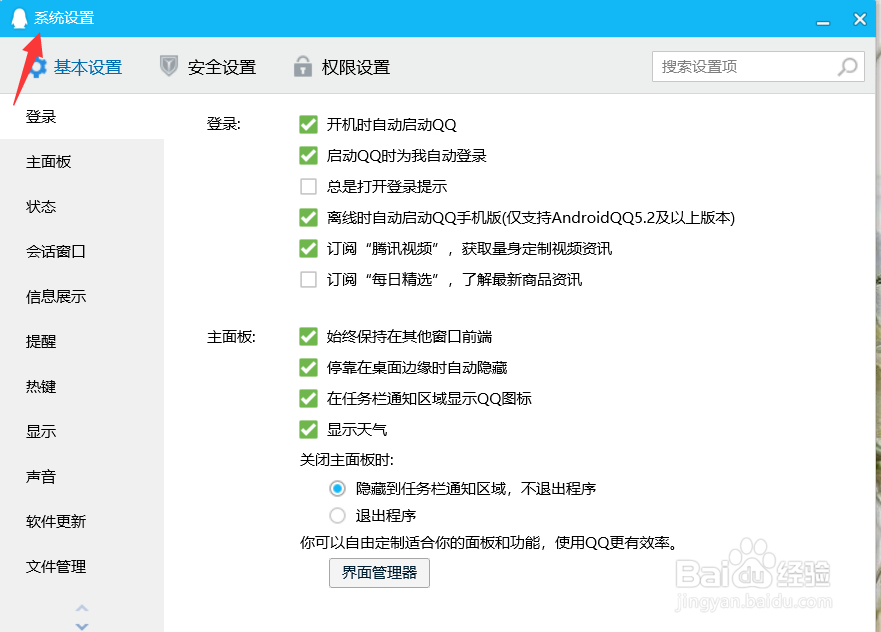881x632 pixels.
Task: Enable 总是打开登录提示 checkbox
Action: pyautogui.click(x=308, y=186)
